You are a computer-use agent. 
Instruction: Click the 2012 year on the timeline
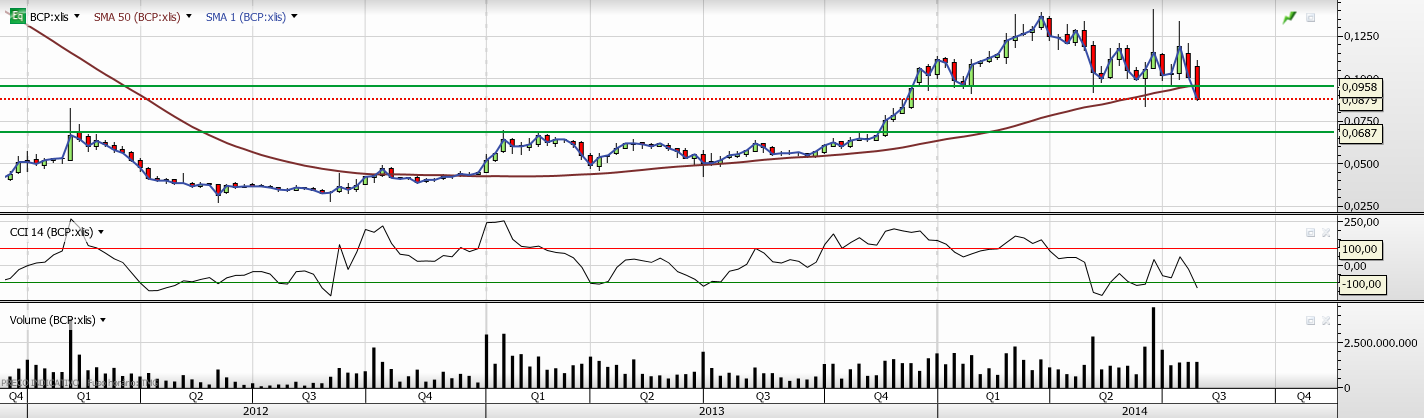[256, 410]
